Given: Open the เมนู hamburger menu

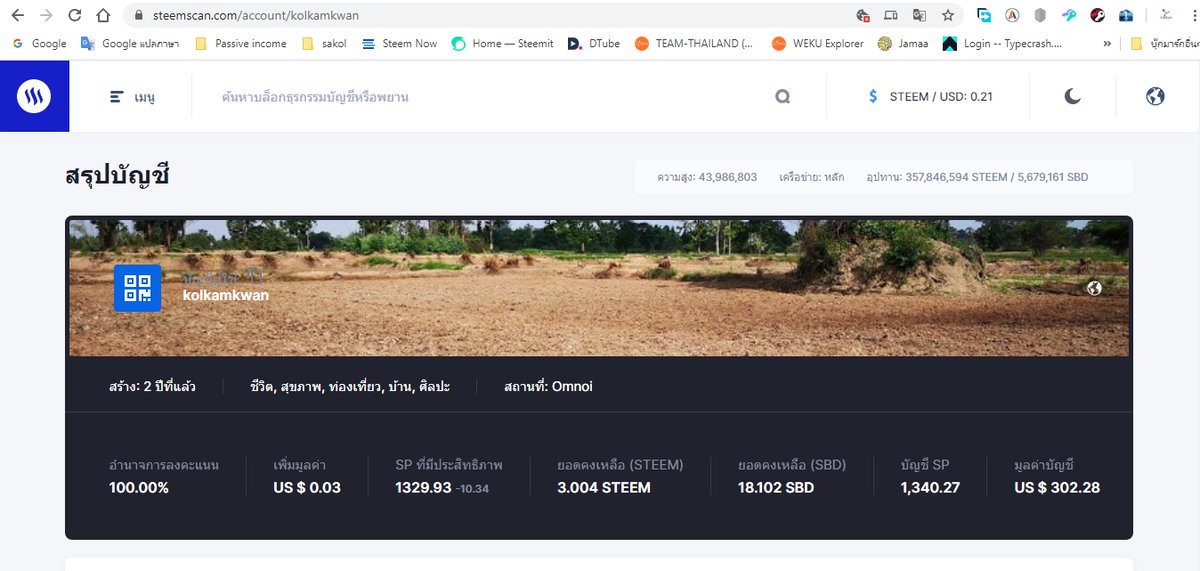Looking at the screenshot, I should point(132,97).
